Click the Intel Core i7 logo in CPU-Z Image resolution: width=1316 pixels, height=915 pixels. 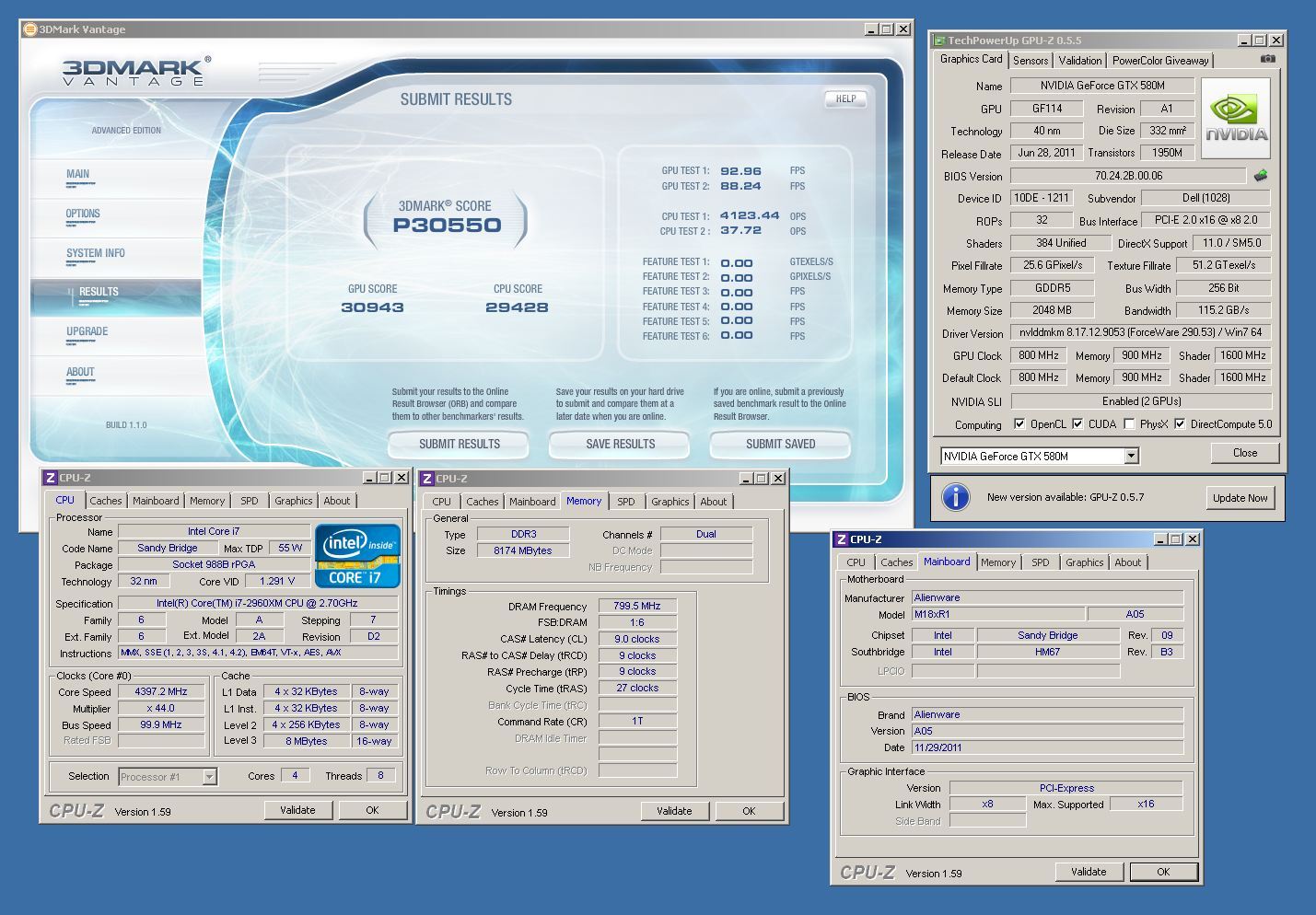pyautogui.click(x=357, y=555)
